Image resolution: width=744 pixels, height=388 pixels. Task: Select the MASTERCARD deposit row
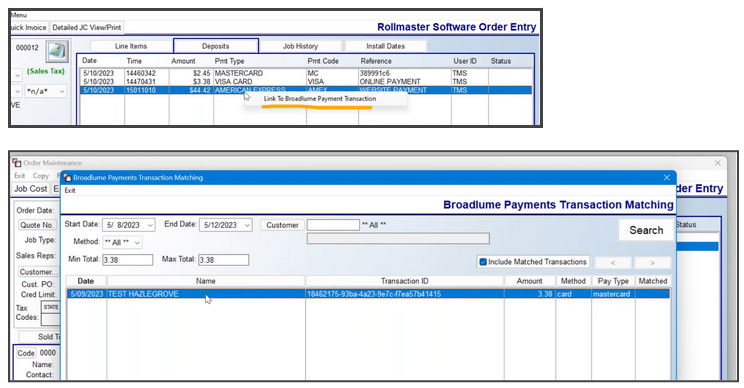click(x=306, y=73)
